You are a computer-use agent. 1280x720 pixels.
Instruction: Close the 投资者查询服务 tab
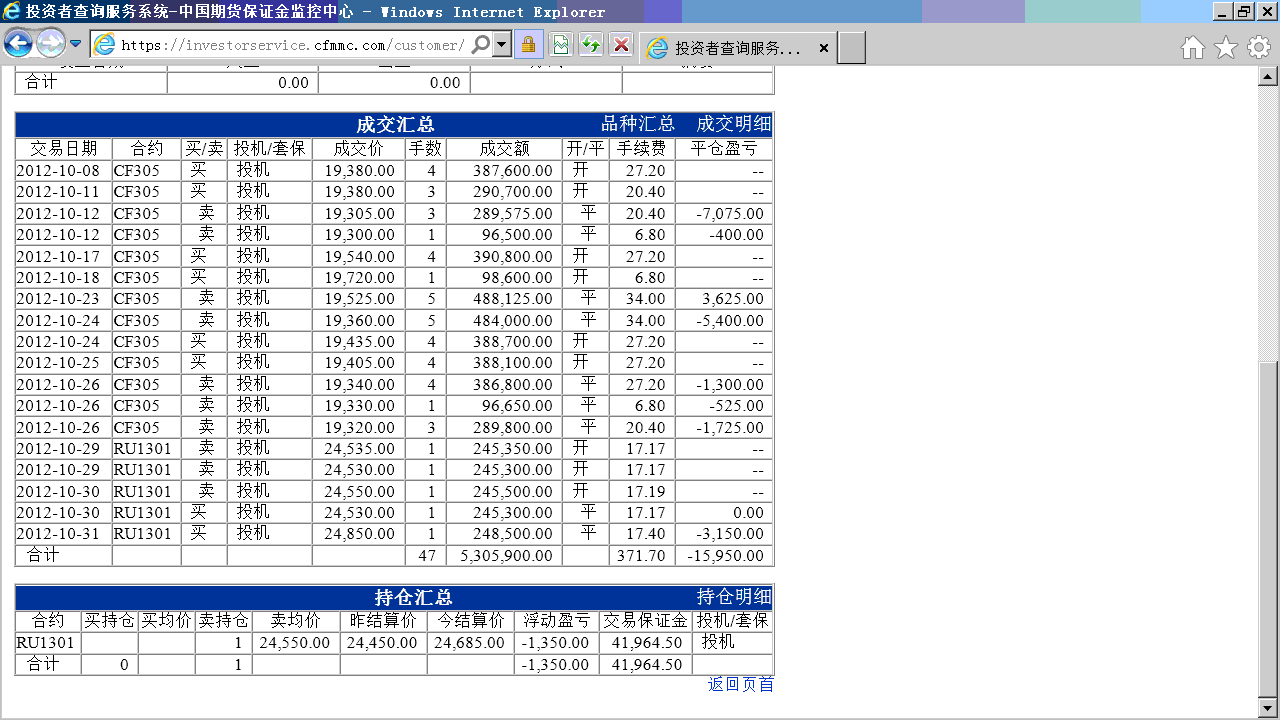coord(823,48)
